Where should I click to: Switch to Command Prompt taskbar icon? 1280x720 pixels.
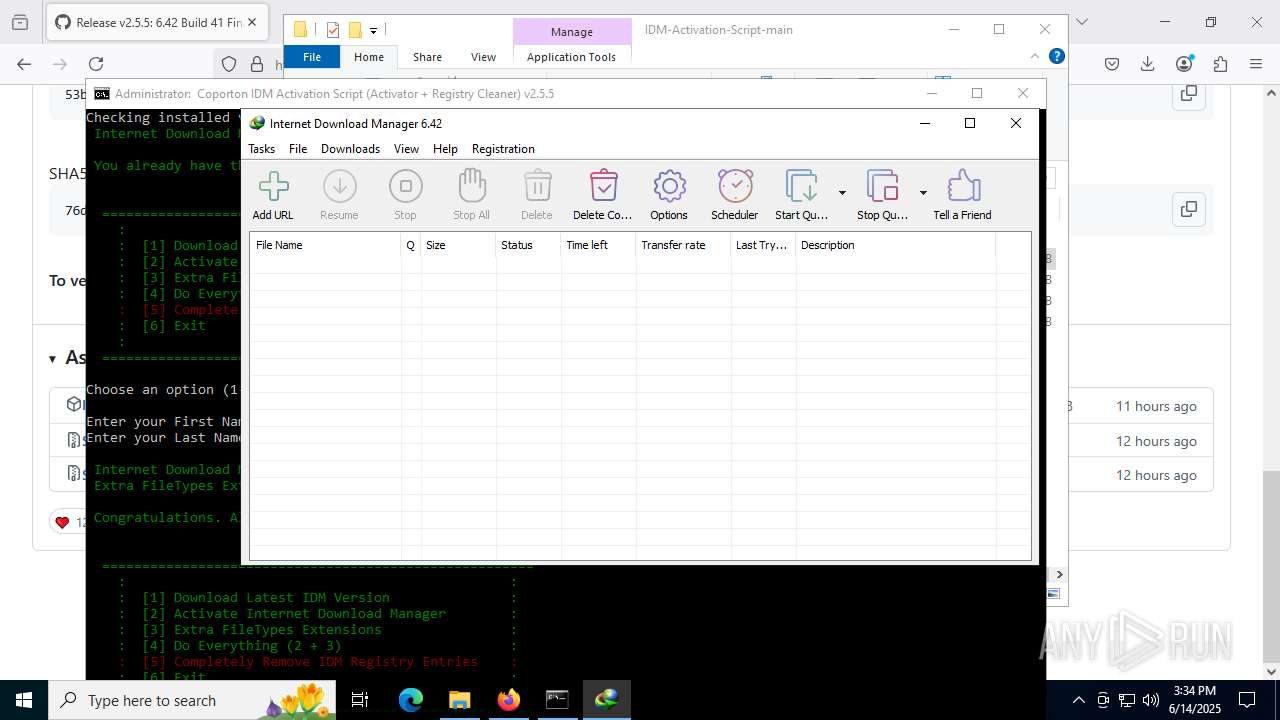point(557,700)
